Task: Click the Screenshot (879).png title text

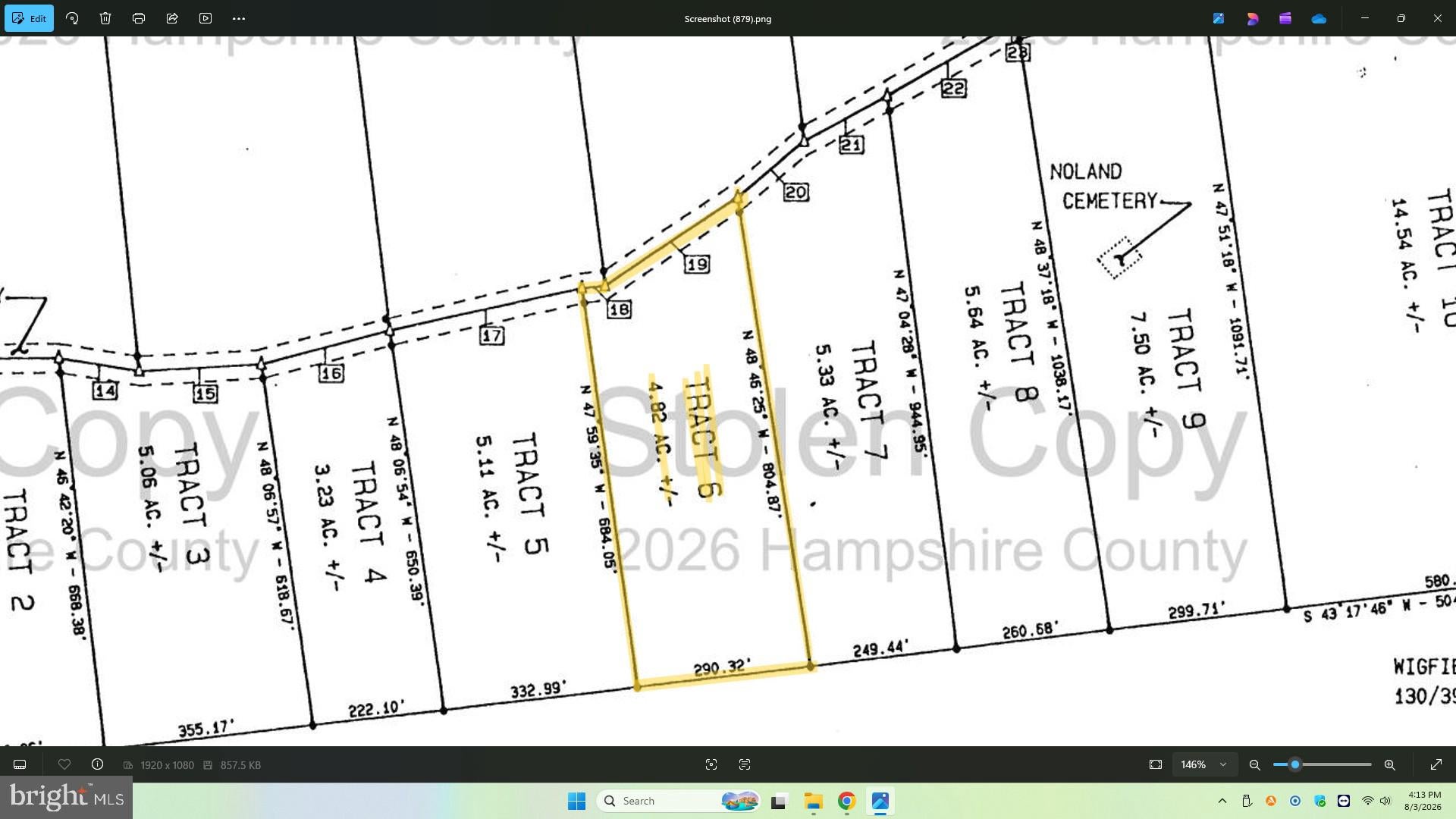Action: pyautogui.click(x=728, y=19)
